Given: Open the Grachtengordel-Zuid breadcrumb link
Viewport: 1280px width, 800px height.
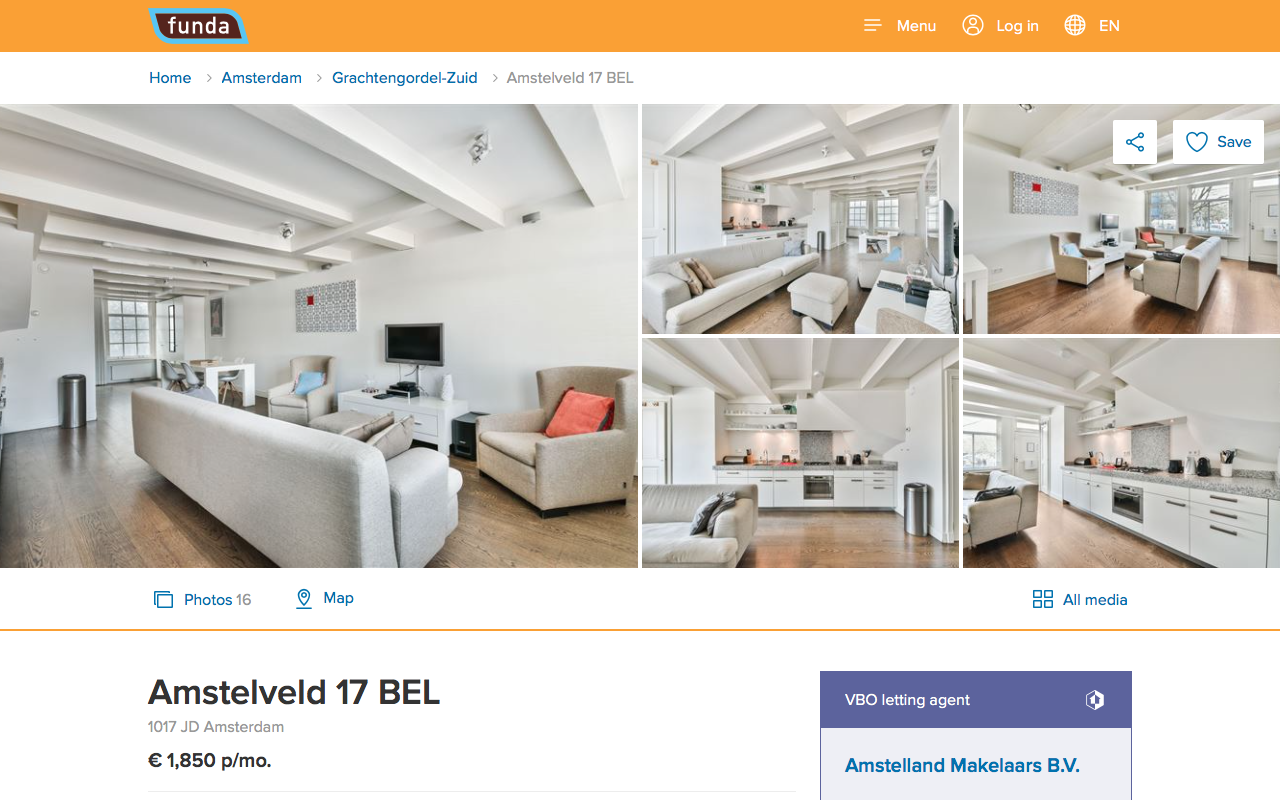Looking at the screenshot, I should tap(405, 78).
